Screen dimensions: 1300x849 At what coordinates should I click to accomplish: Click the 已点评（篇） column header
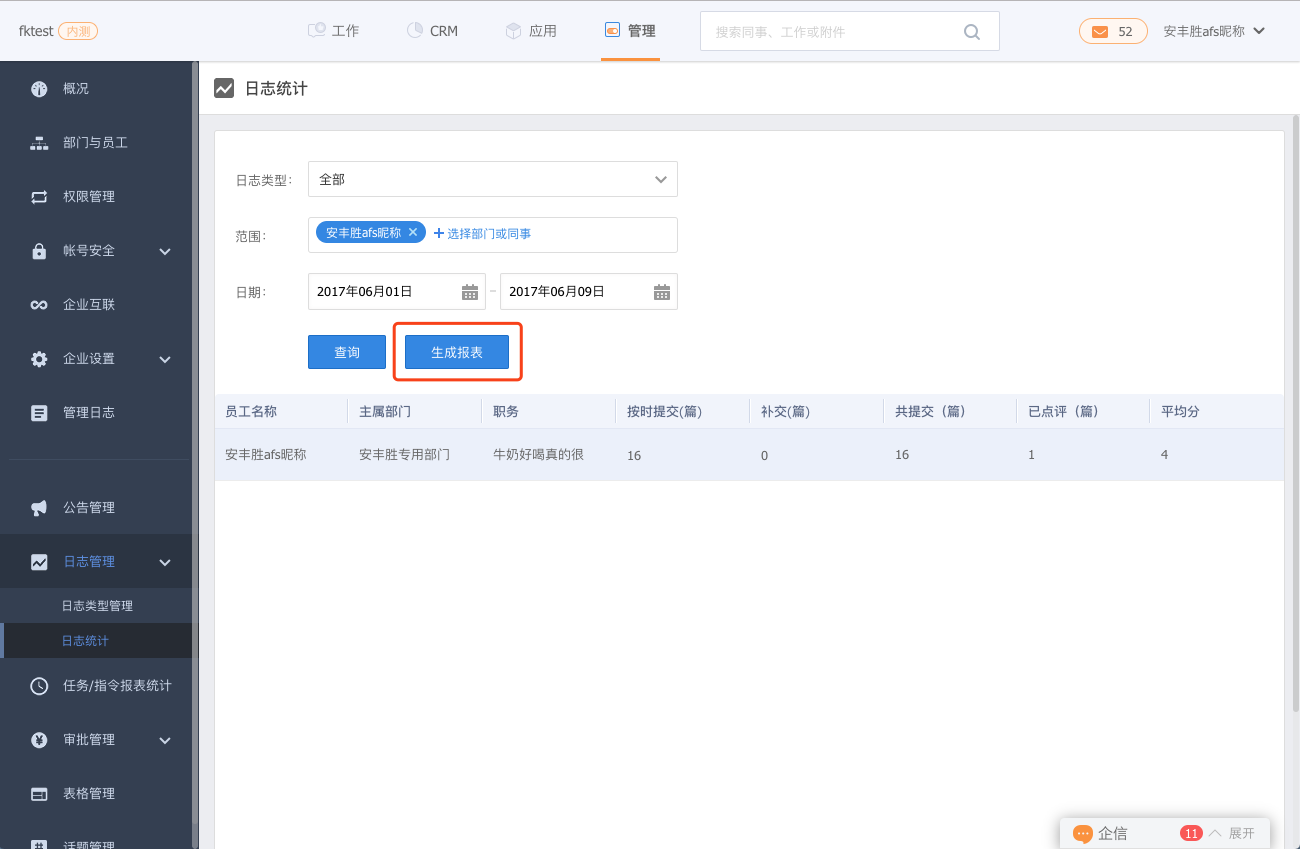1063,412
